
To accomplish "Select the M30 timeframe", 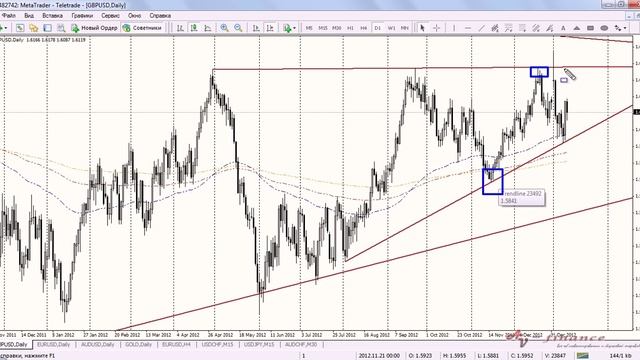I will tap(337, 28).
